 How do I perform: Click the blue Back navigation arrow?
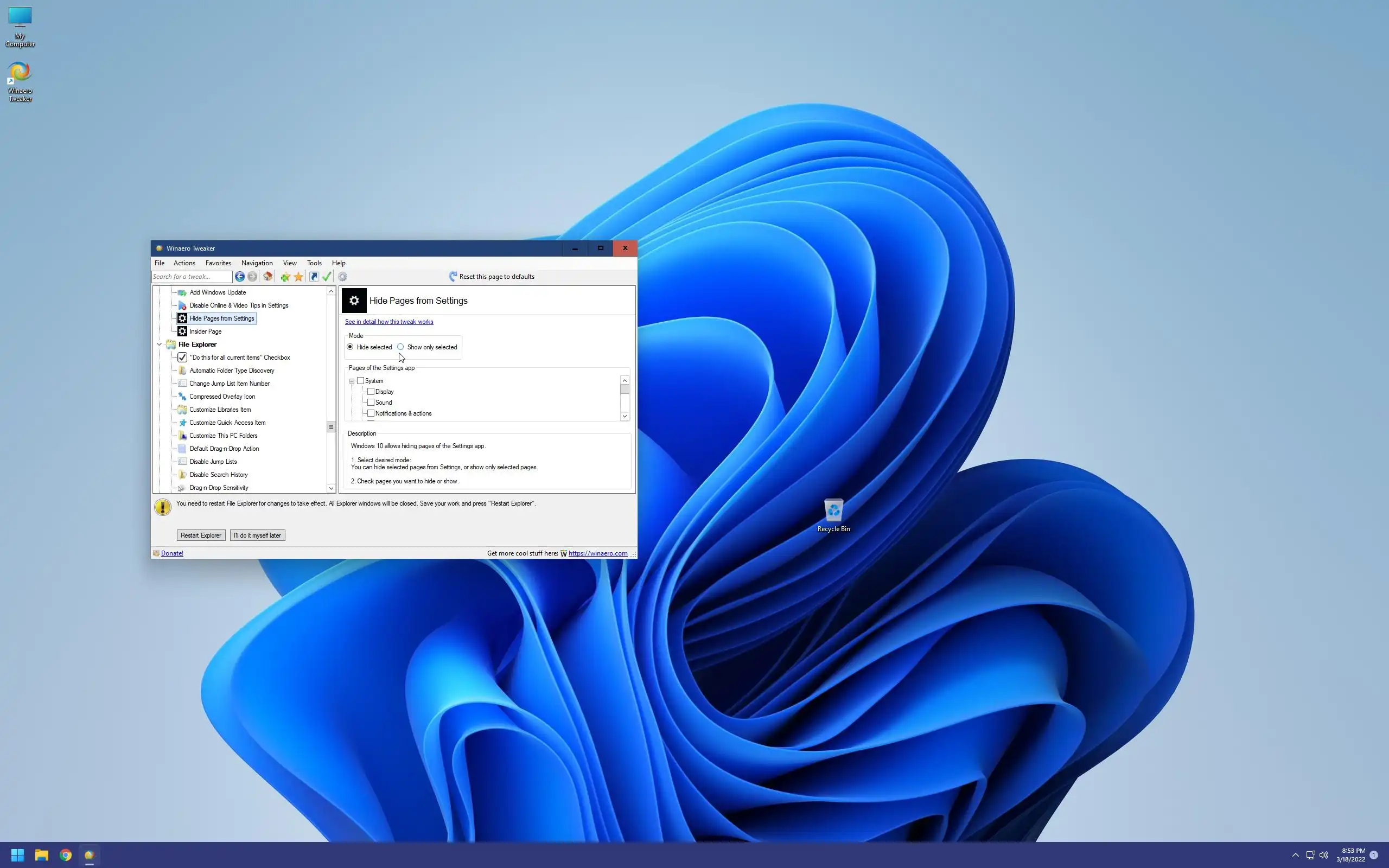coord(239,277)
